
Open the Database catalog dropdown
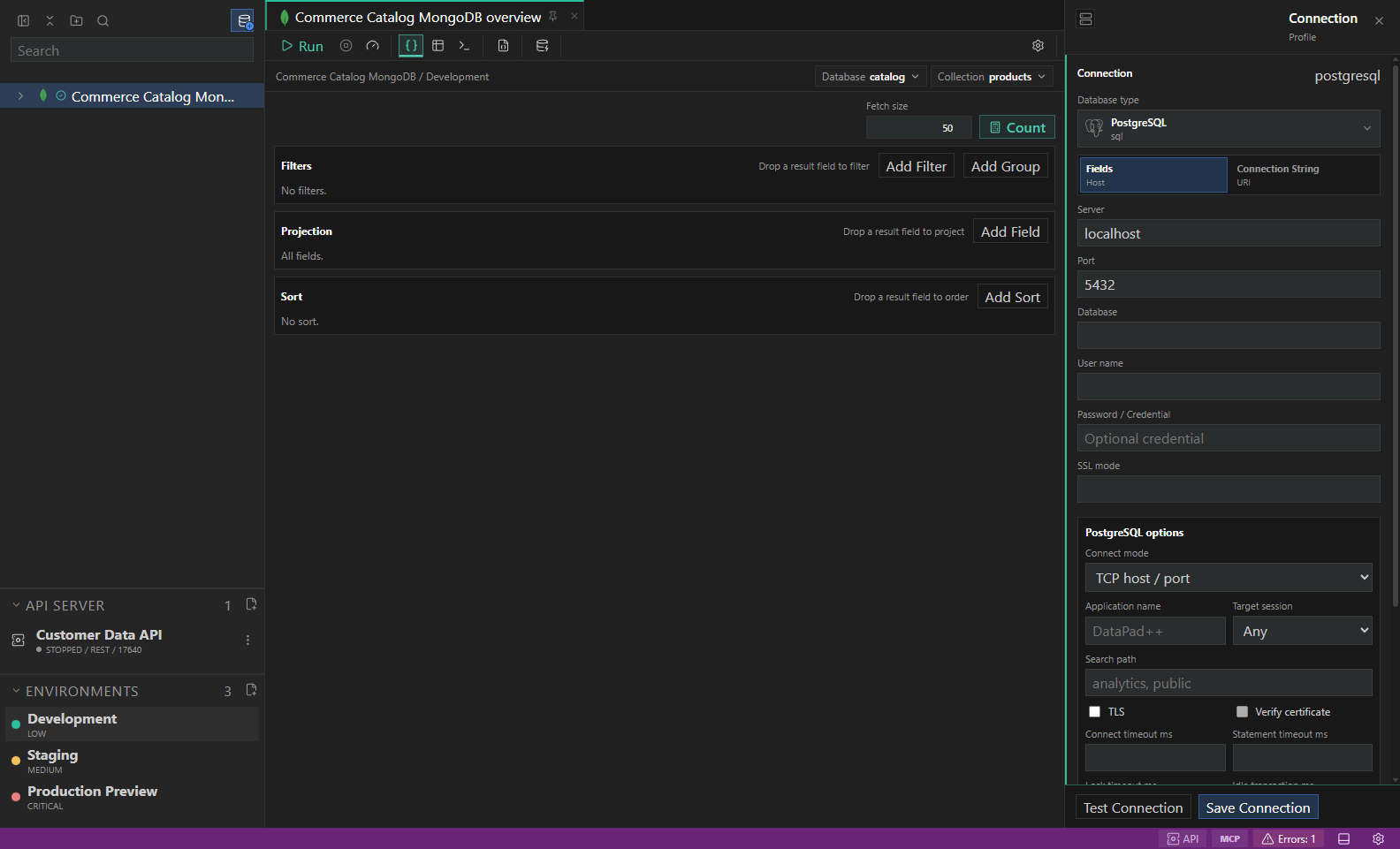(871, 77)
